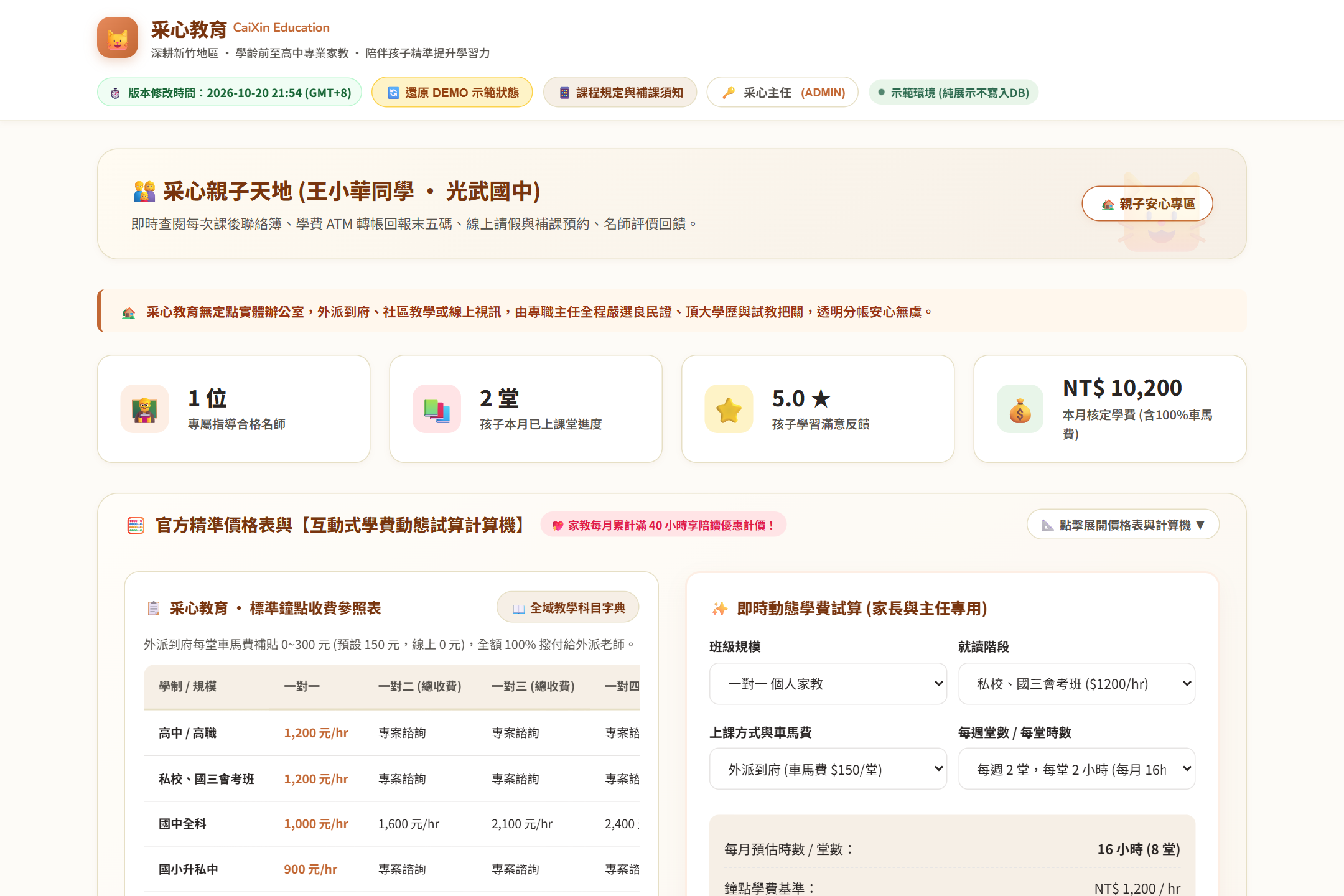Click the heart icon in the 40 小時 promo badge
This screenshot has height=896, width=1344.
pos(558,526)
